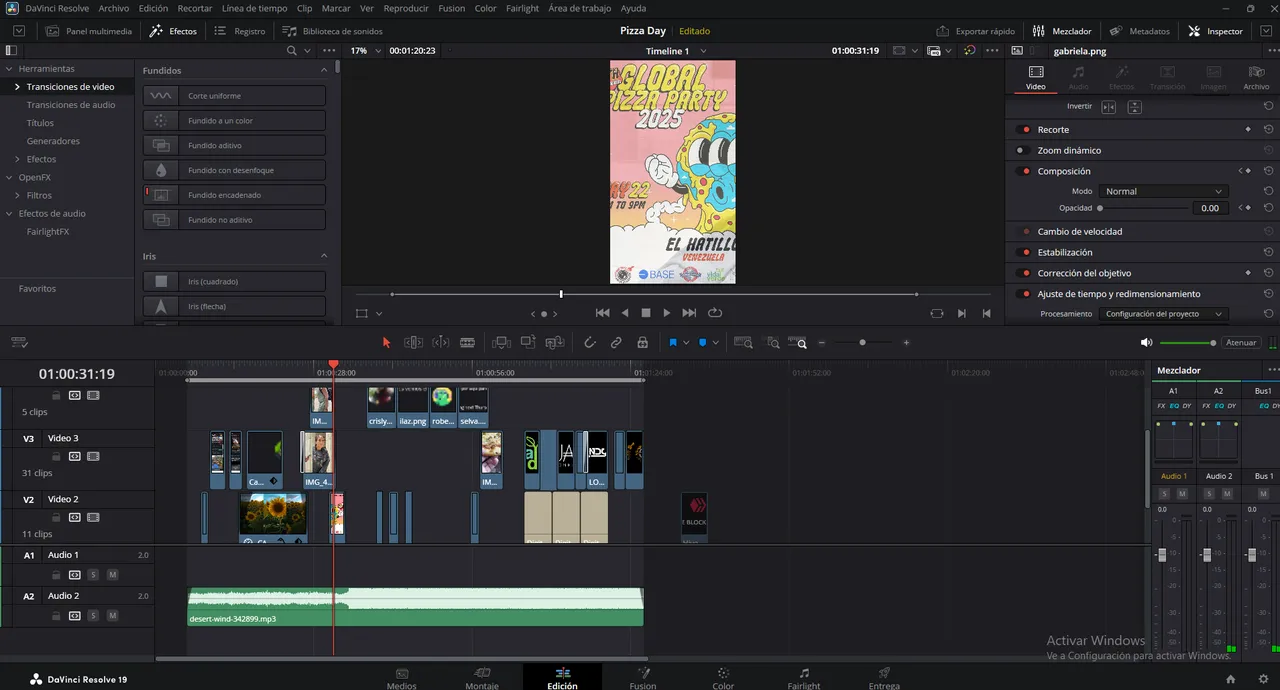Toggle the linked selection chain icon
Viewport: 1280px width, 690px height.
pyautogui.click(x=616, y=342)
